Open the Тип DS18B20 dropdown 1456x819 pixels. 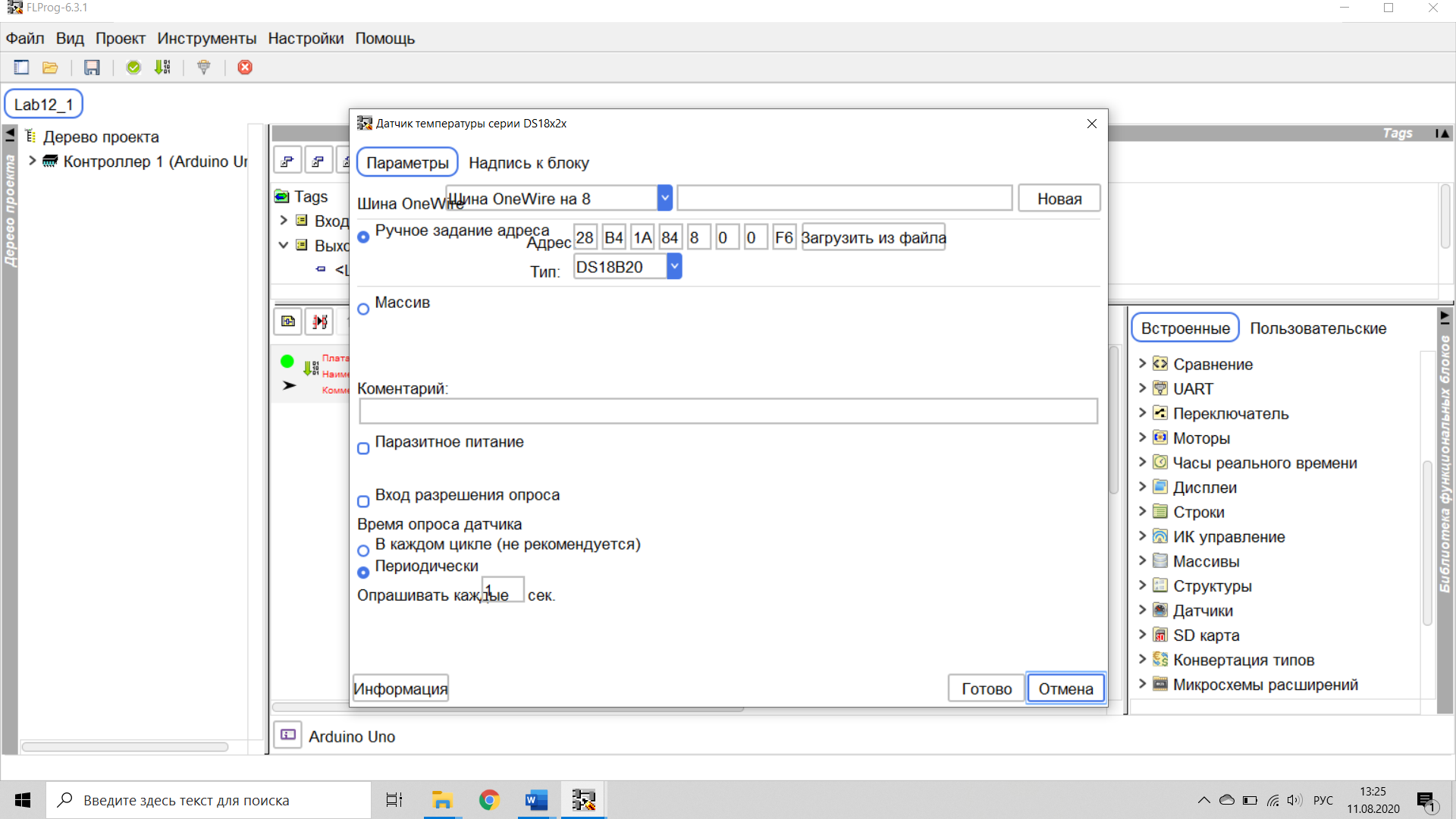coord(674,267)
